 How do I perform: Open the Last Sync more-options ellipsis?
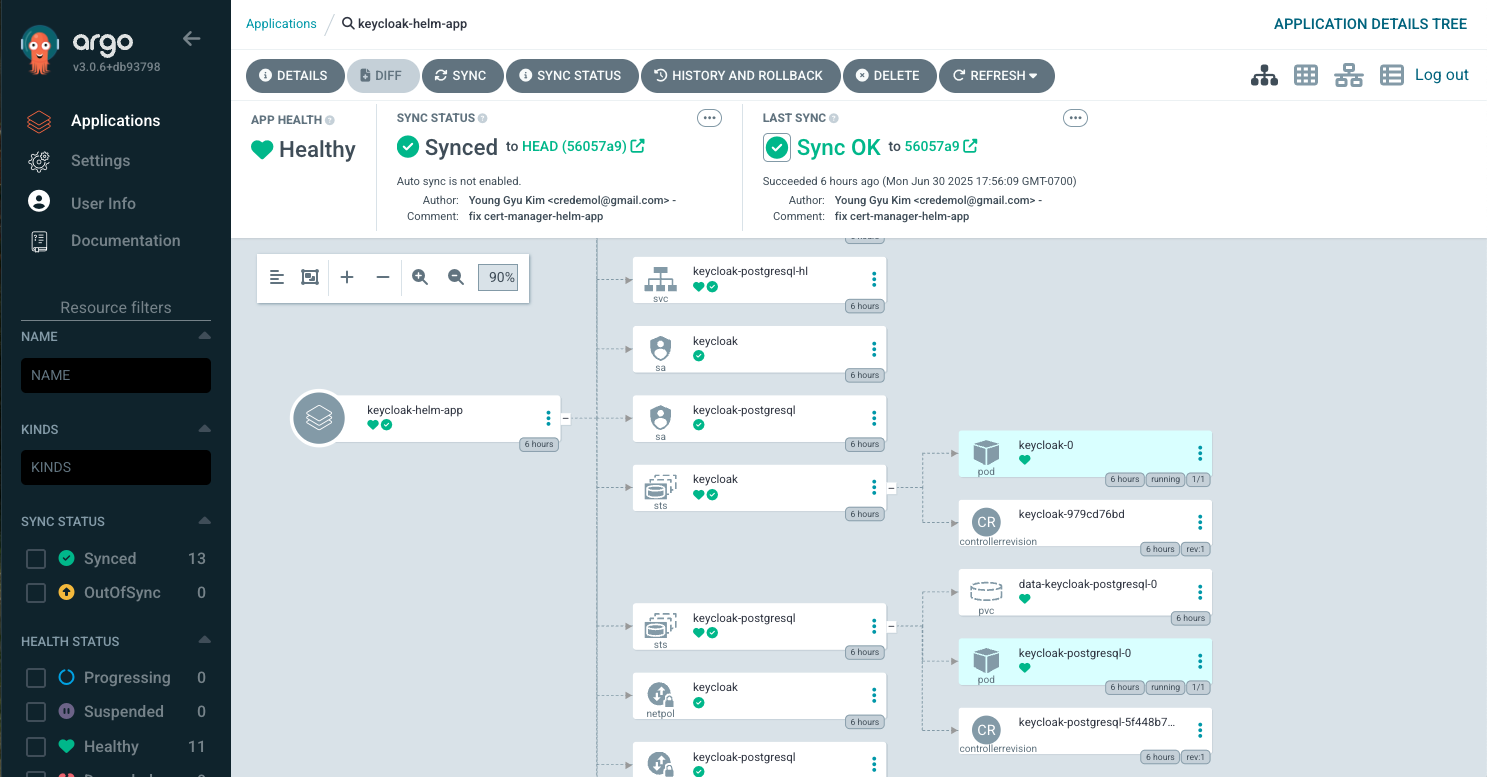click(1075, 118)
